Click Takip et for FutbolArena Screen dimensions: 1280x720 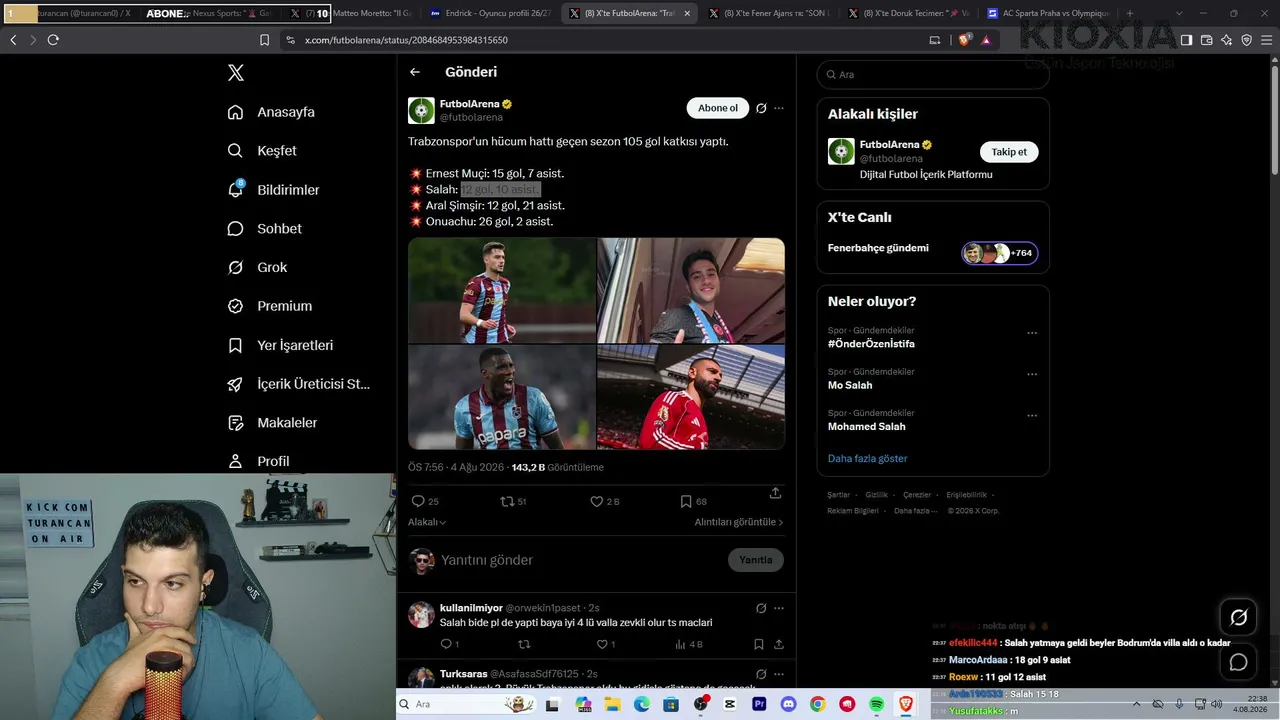[x=1009, y=152]
